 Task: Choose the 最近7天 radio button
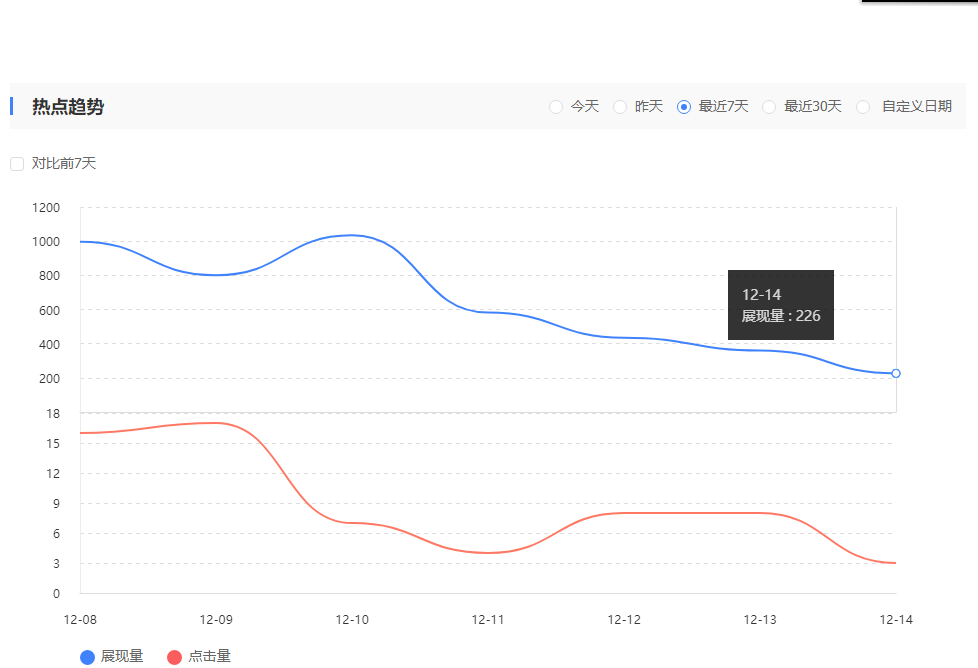(684, 107)
